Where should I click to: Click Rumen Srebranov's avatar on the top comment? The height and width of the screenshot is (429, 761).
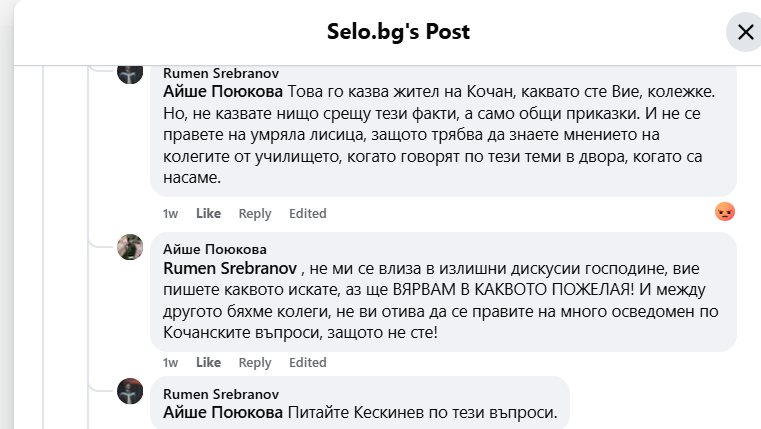point(131,72)
